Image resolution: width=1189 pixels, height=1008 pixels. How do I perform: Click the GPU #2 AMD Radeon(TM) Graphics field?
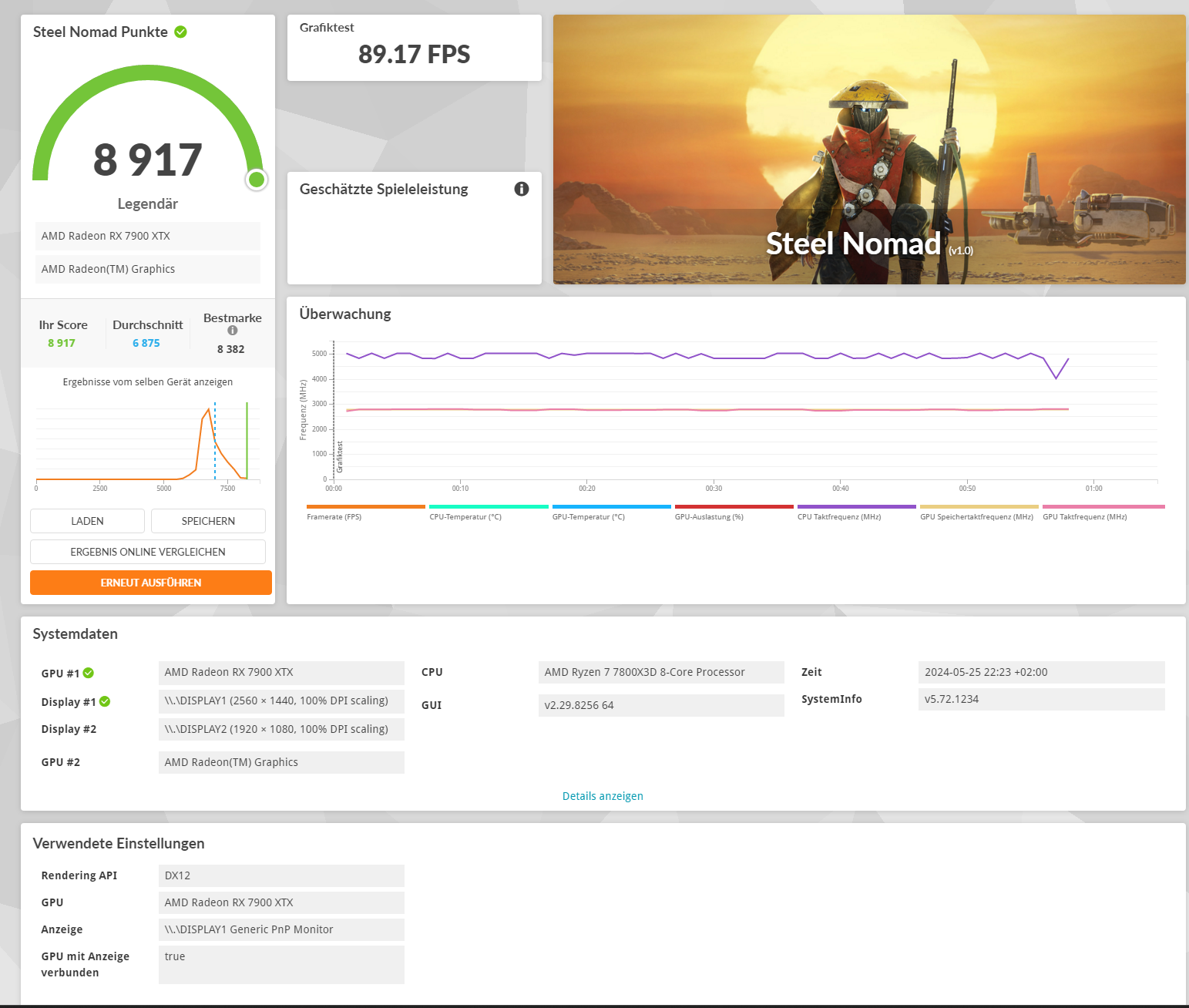281,762
